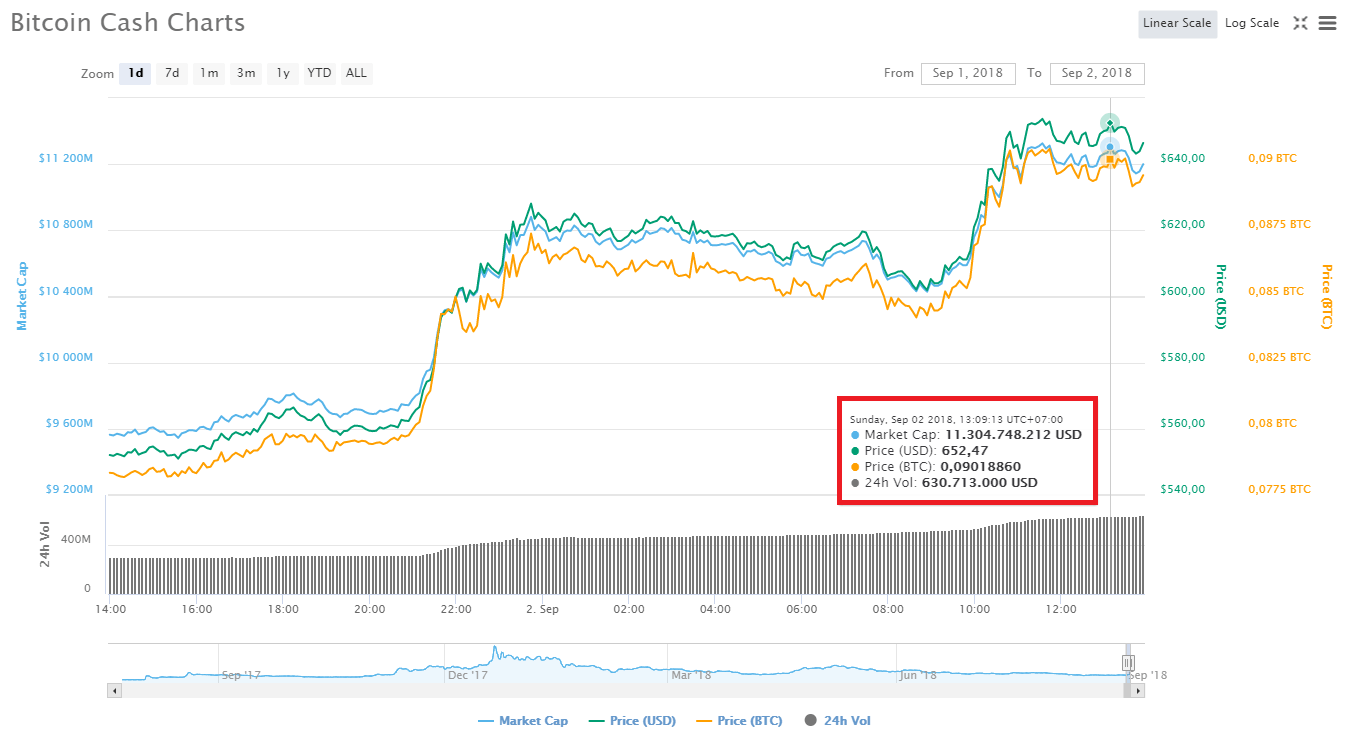Click the Mar '18 navigator label

[691, 675]
